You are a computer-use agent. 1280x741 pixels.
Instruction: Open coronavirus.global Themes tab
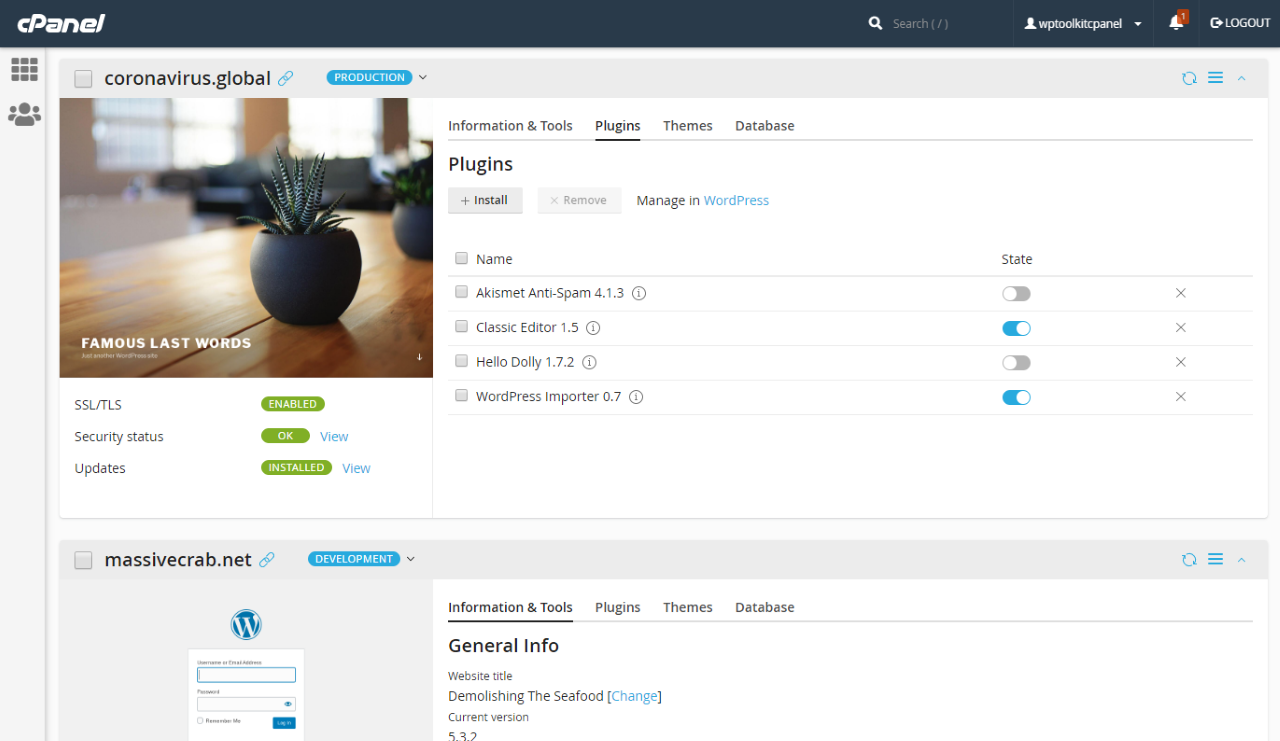(x=688, y=126)
